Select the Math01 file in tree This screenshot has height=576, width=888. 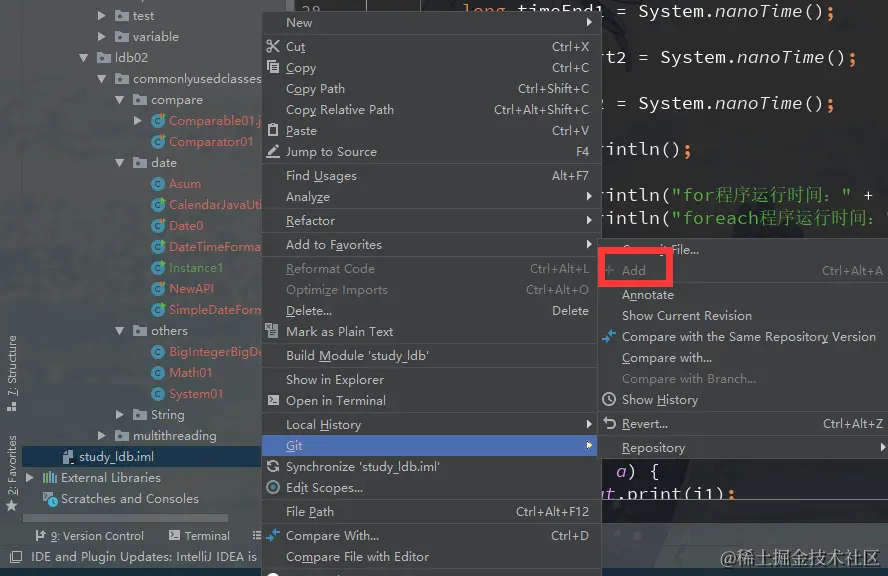tap(190, 372)
